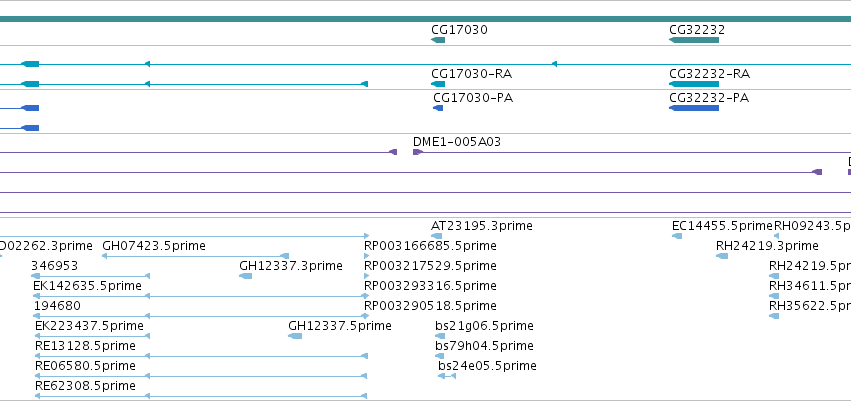Select the GH12337.3prime EST glyph
Viewport: 851px width, 401px height.
tap(245, 276)
